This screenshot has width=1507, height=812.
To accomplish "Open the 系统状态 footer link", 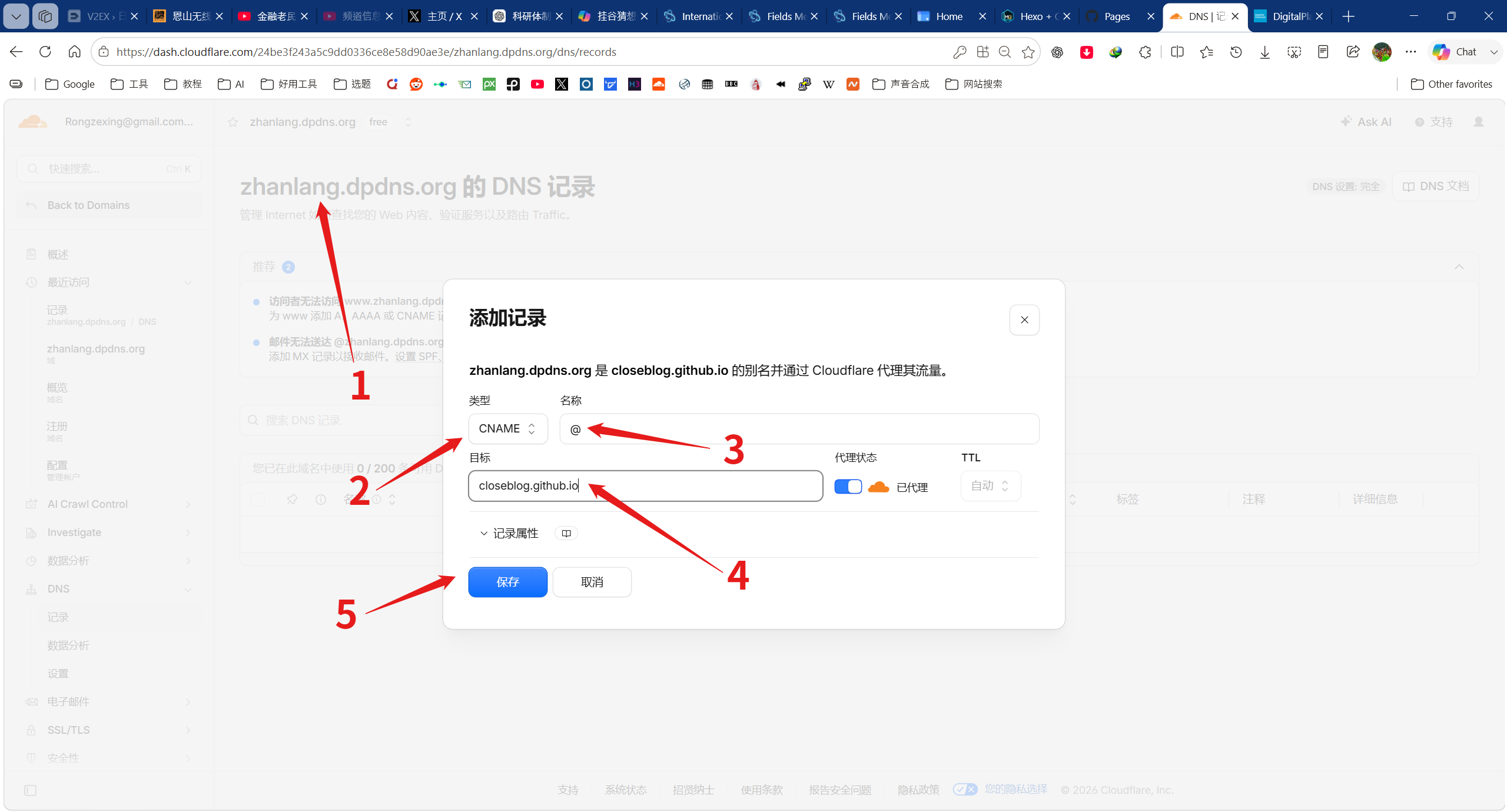I will (626, 790).
